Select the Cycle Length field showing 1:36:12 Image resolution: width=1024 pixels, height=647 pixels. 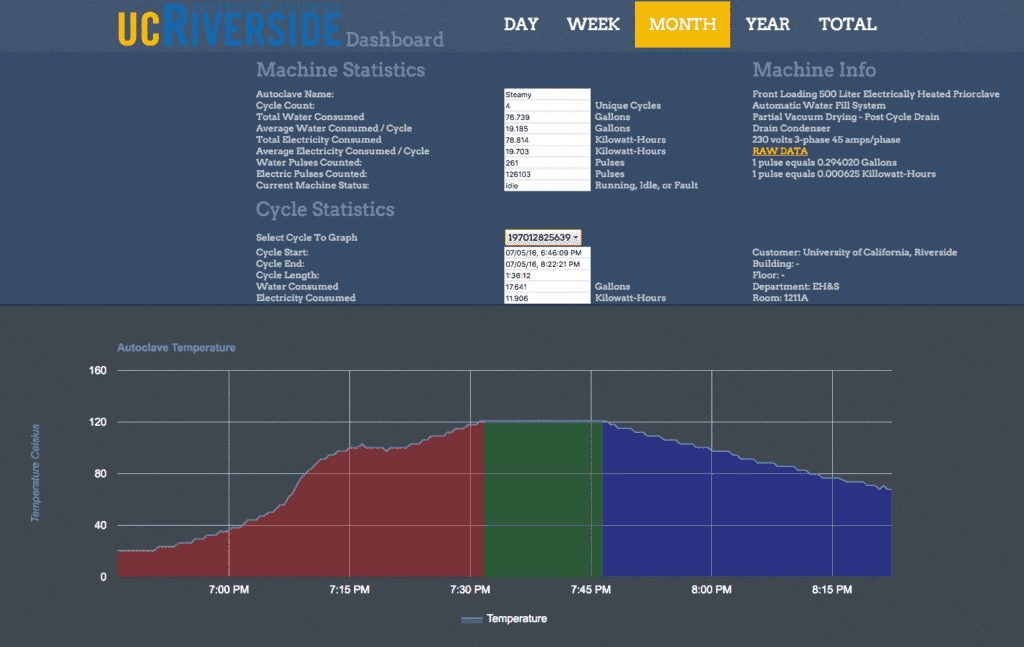(547, 275)
